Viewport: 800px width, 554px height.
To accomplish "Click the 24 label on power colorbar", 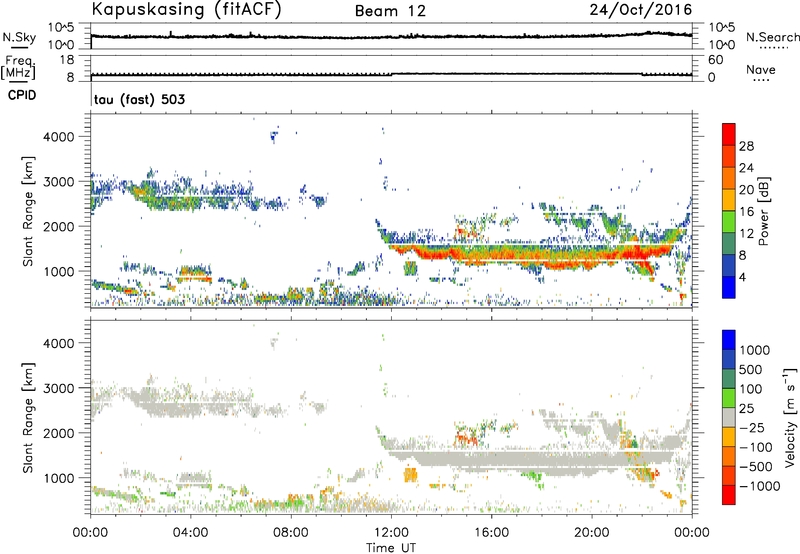I will tap(746, 168).
